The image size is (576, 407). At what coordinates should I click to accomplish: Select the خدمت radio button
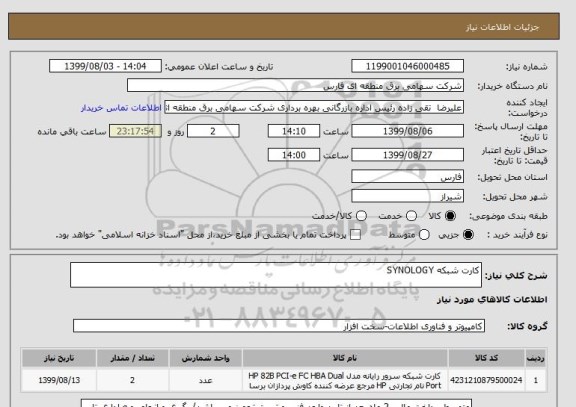click(411, 216)
